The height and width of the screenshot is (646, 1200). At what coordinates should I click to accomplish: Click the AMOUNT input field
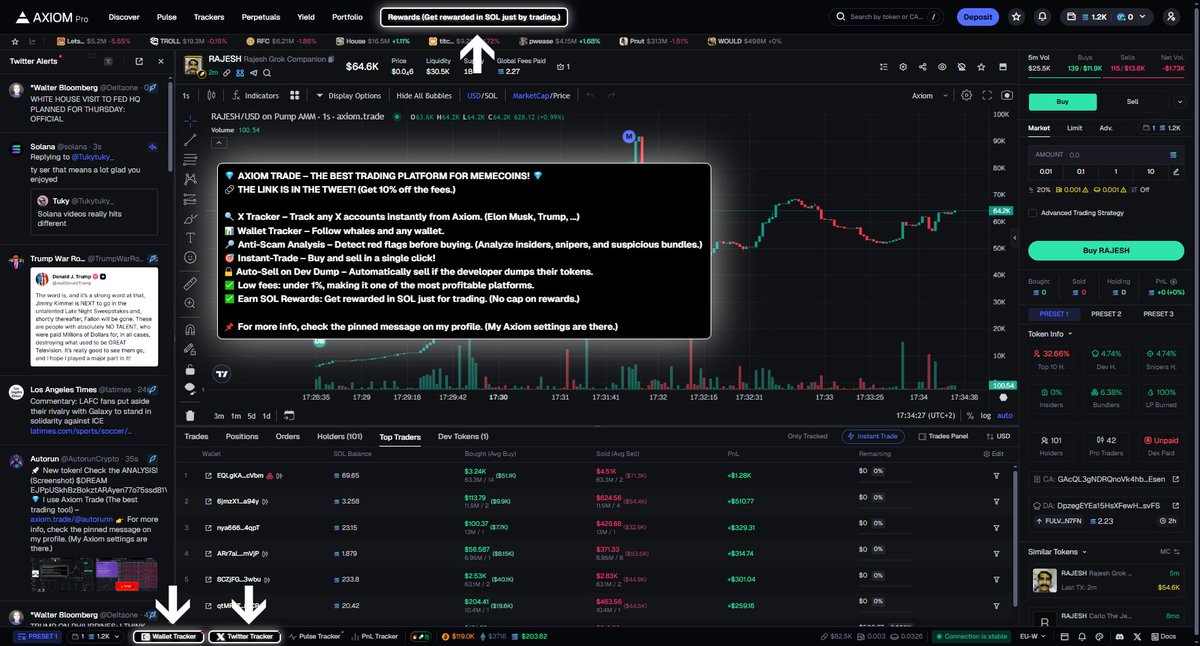tap(1105, 155)
